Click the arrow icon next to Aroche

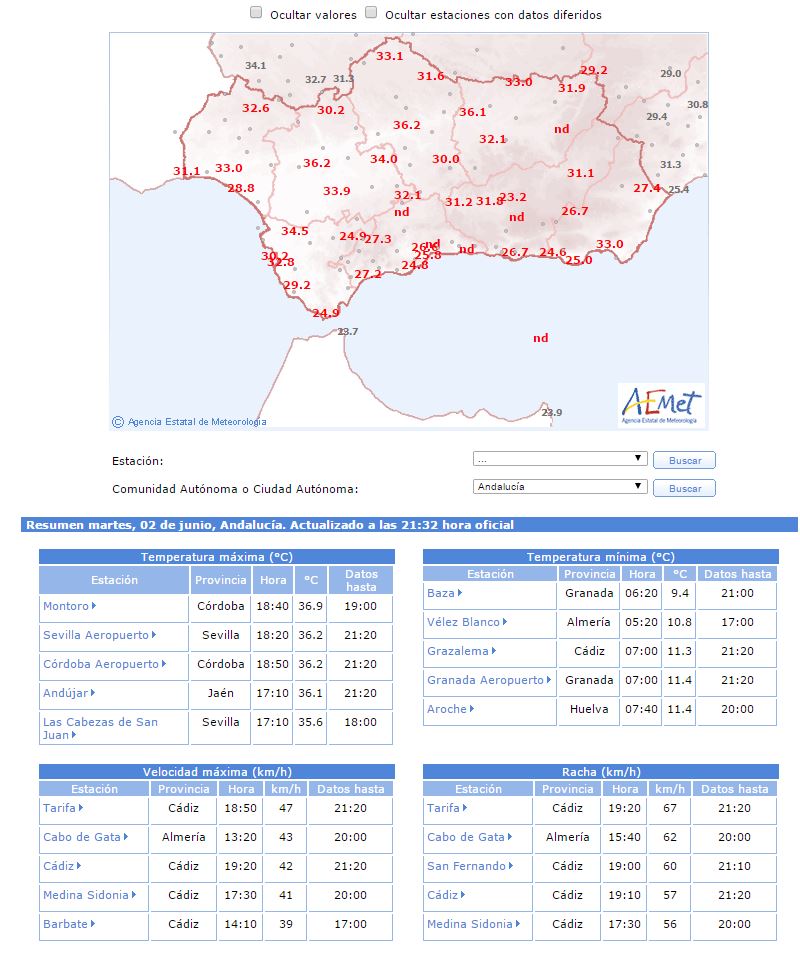472,709
